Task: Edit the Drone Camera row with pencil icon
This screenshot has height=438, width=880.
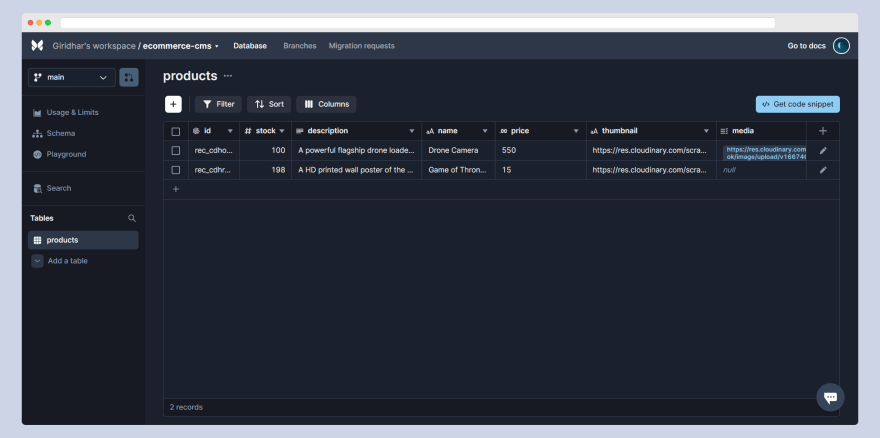Action: (823, 150)
